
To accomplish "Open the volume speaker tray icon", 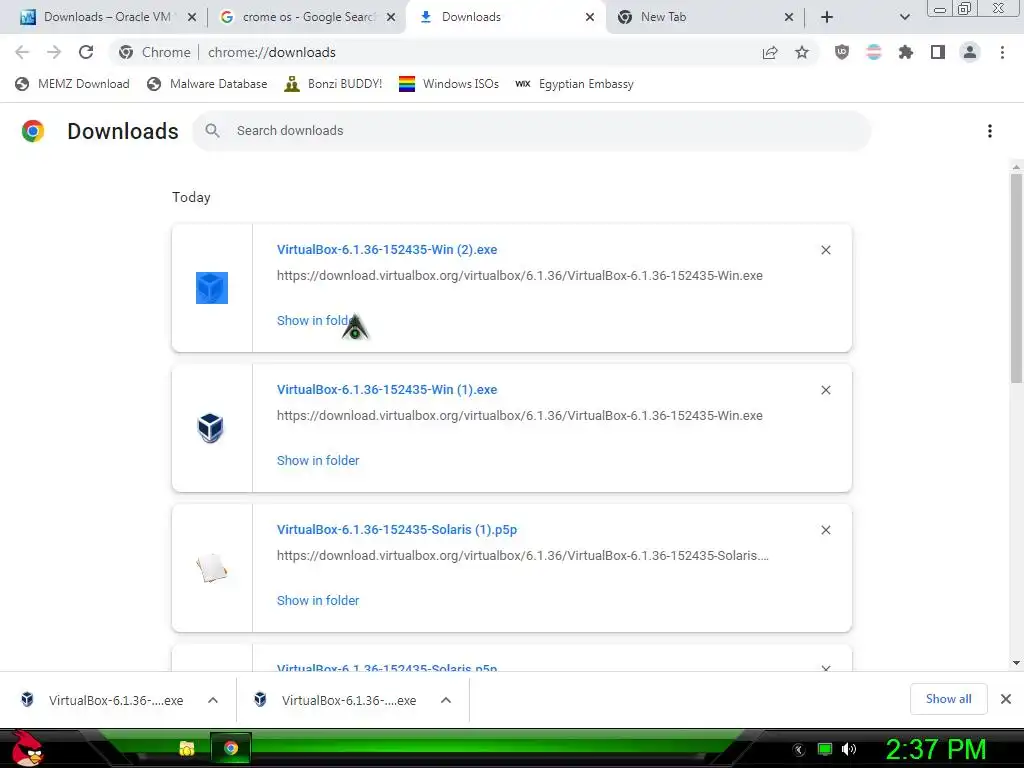I will click(849, 749).
